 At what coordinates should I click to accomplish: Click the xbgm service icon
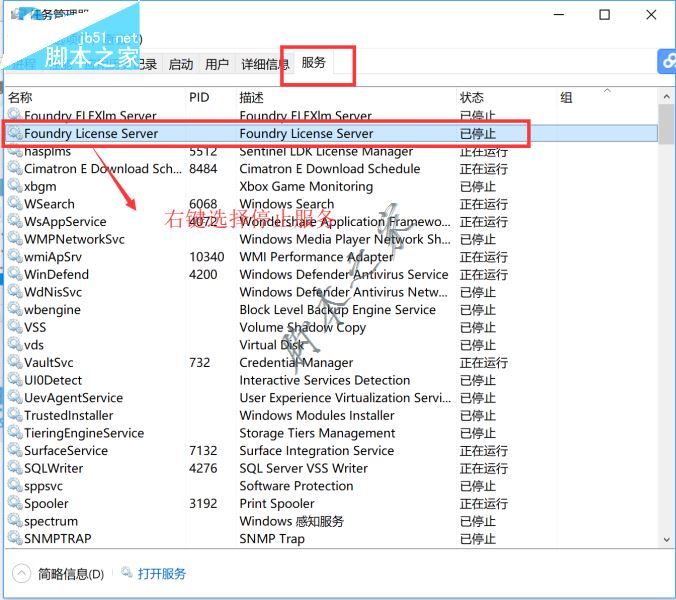coord(15,185)
